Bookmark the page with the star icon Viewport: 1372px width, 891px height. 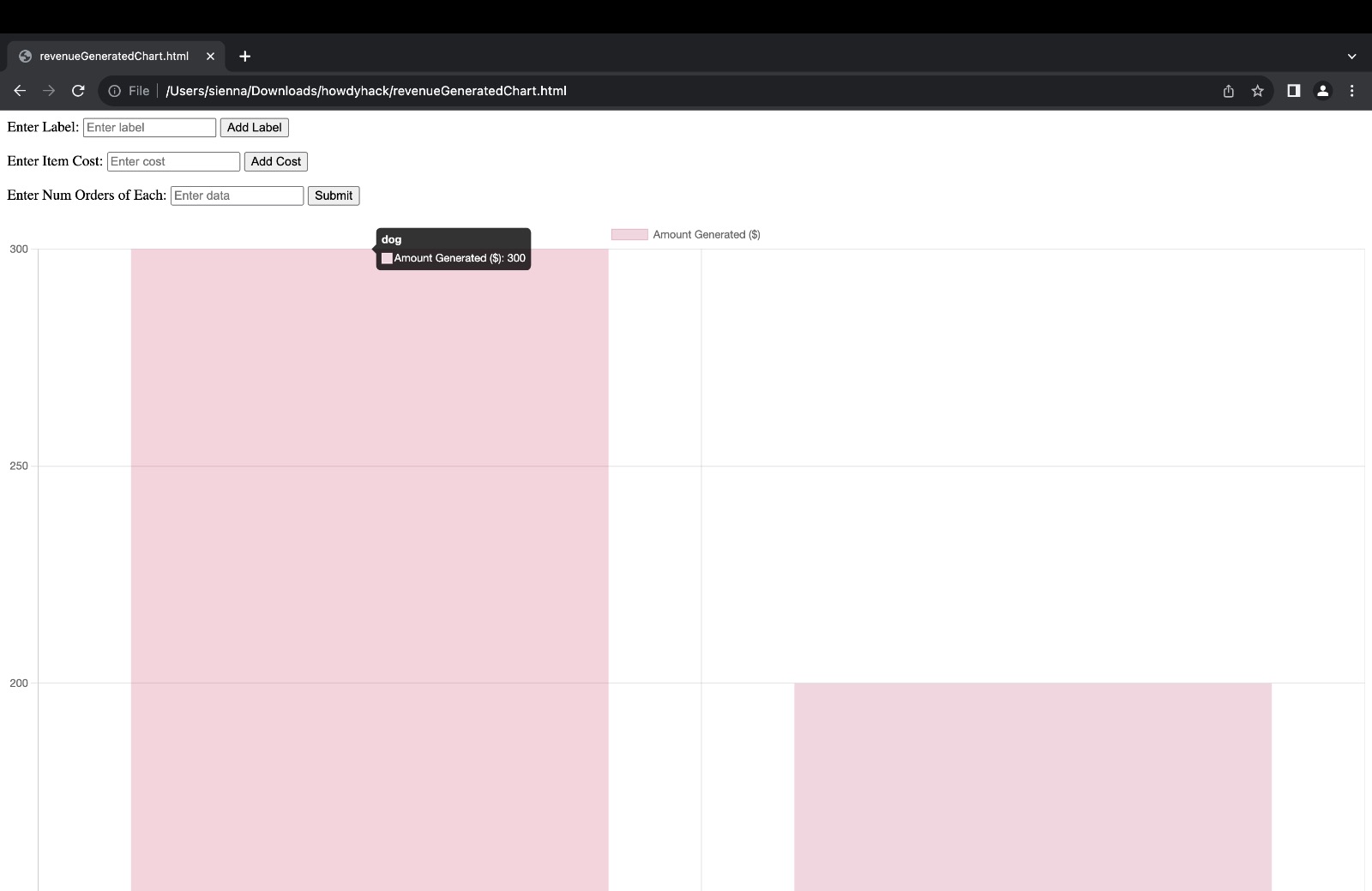pyautogui.click(x=1258, y=90)
